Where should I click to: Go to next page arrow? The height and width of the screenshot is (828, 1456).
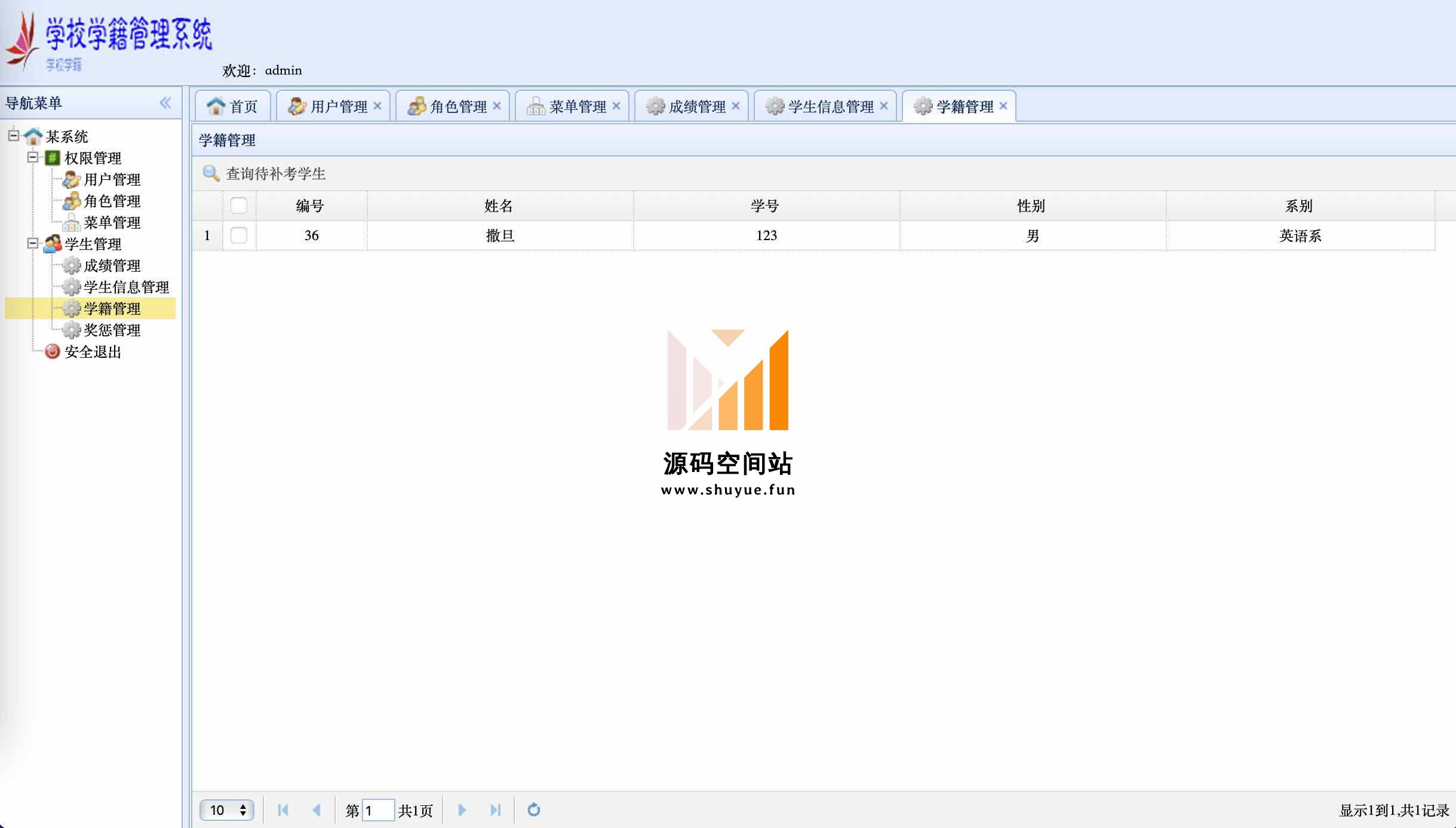(462, 809)
